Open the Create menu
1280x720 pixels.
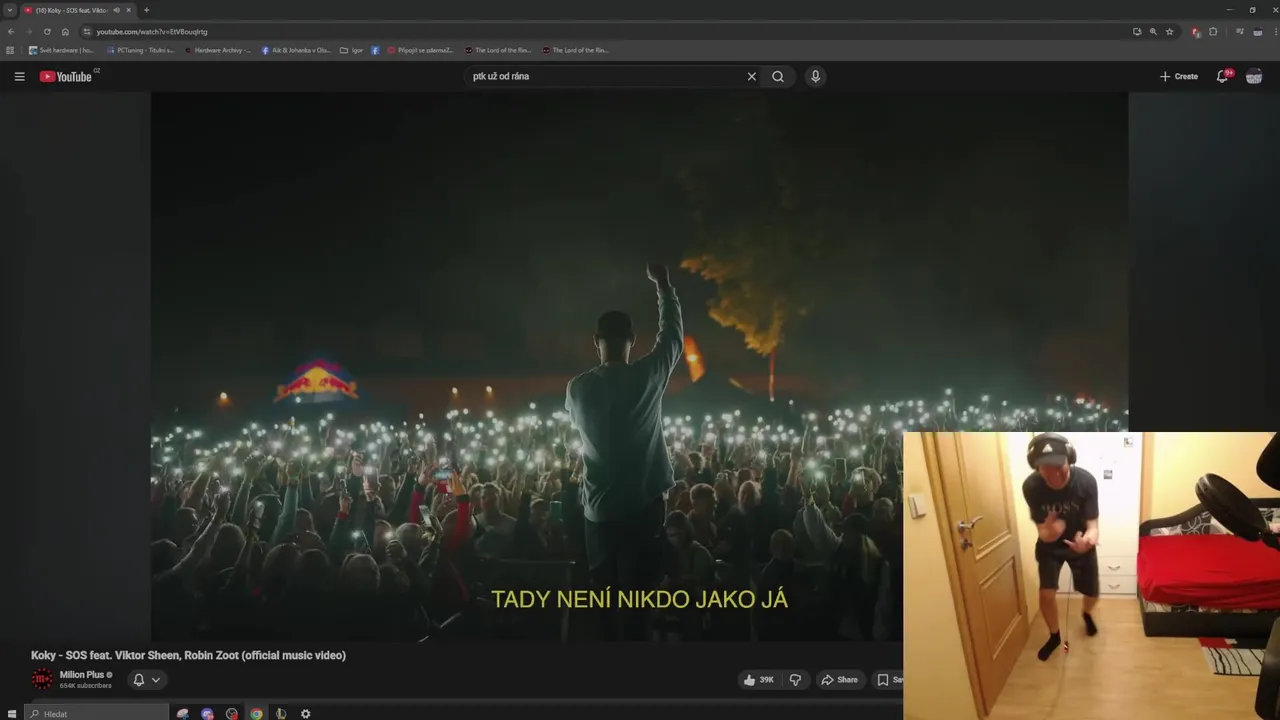pyautogui.click(x=1179, y=76)
